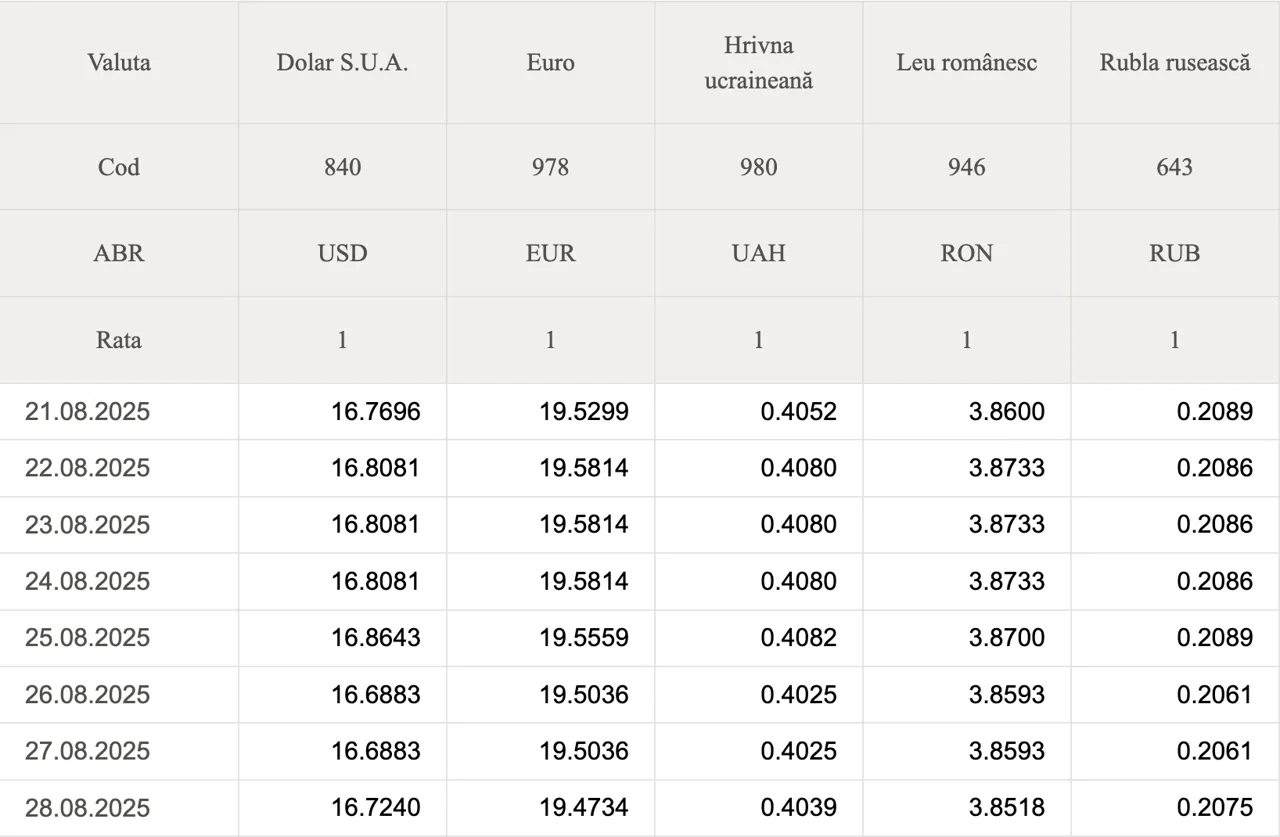Click the 25.08.2025 date cell
The height and width of the screenshot is (837, 1280).
(x=88, y=638)
